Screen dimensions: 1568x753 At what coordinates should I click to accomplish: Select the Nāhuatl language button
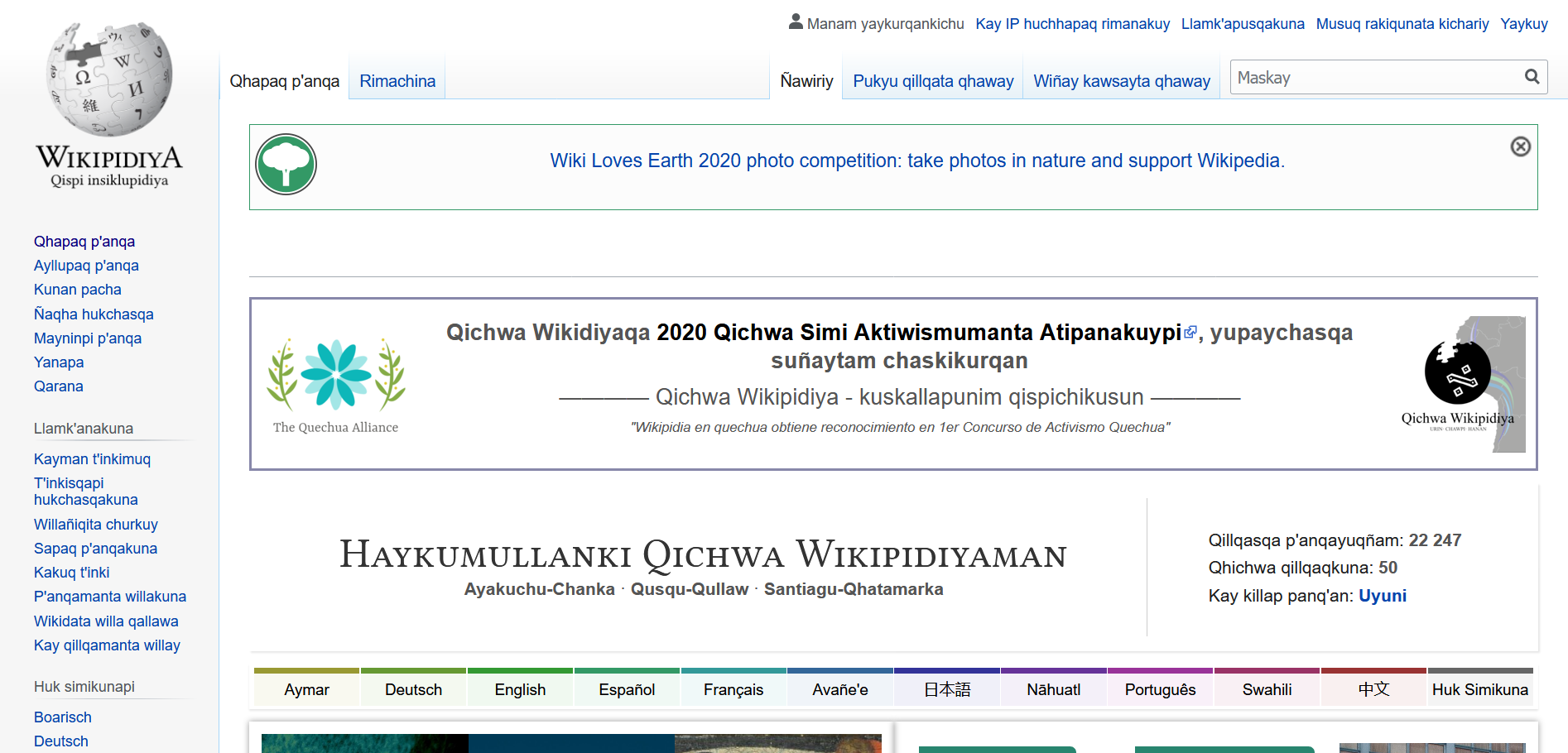[x=1054, y=688]
